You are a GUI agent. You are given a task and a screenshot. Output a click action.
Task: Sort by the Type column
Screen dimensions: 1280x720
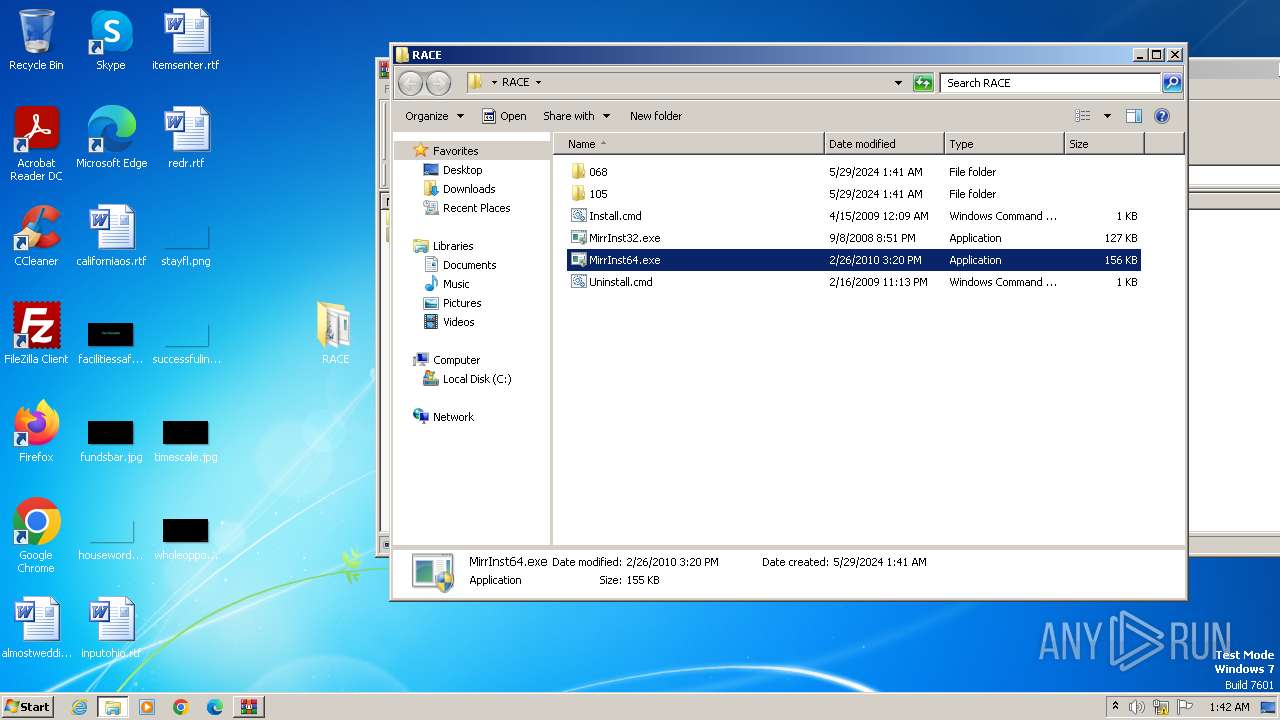[x=1003, y=144]
